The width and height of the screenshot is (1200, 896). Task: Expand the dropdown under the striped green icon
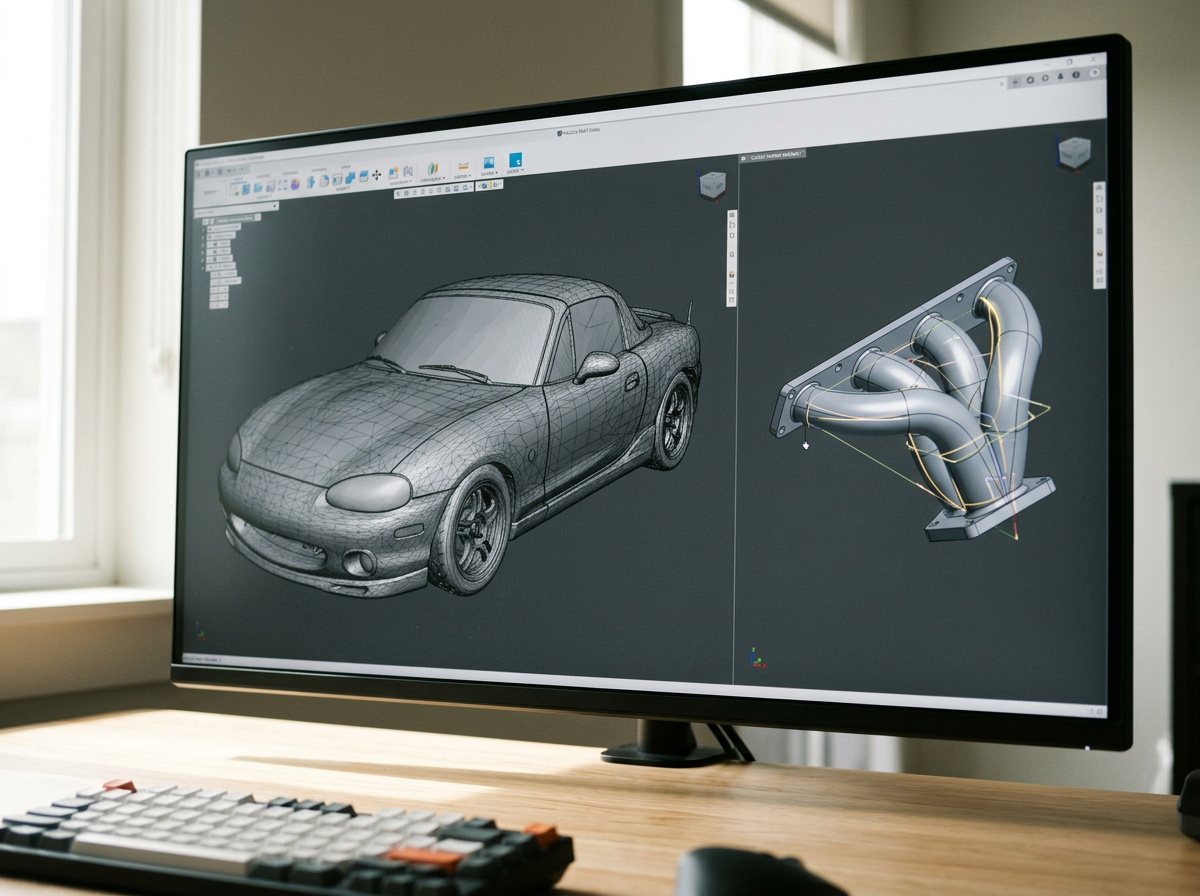(x=444, y=179)
